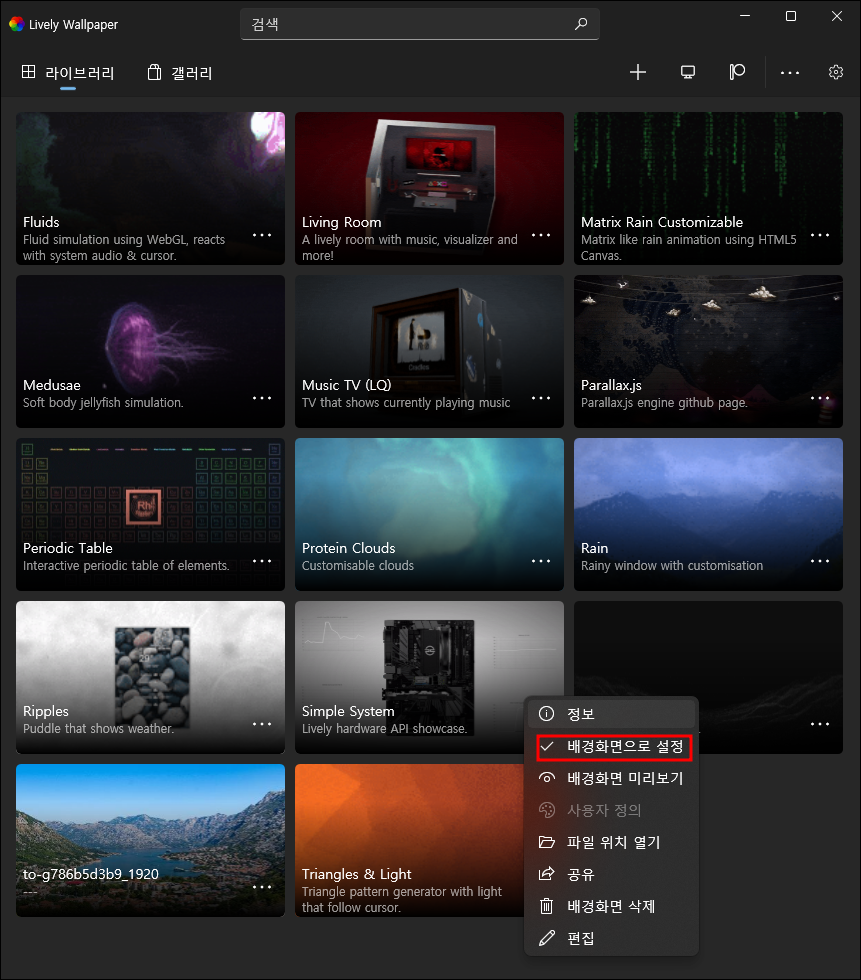The width and height of the screenshot is (861, 980).
Task: Select the Music TV (LQ) thumbnail
Action: pyautogui.click(x=429, y=351)
